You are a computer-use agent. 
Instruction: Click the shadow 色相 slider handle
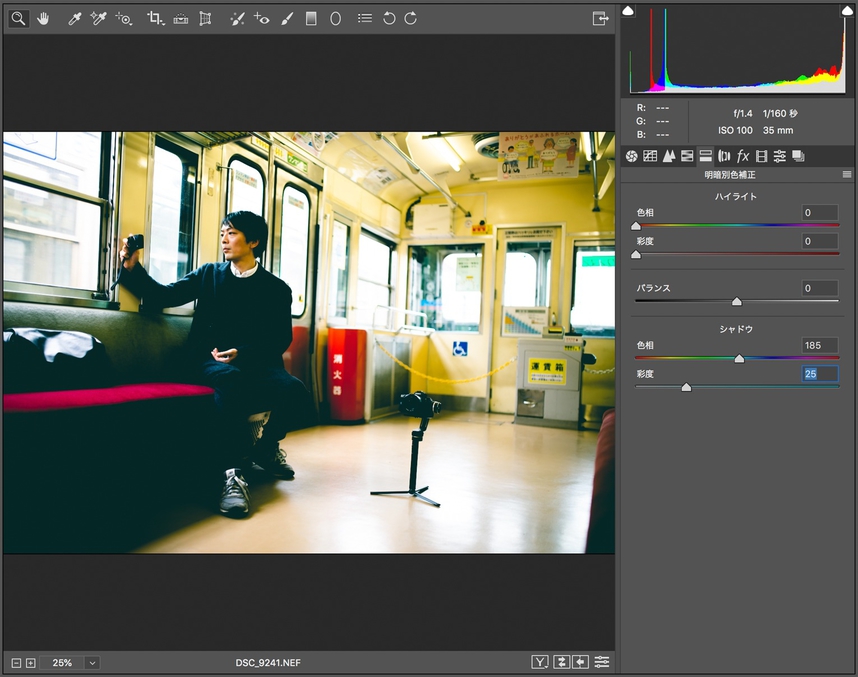pyautogui.click(x=739, y=359)
